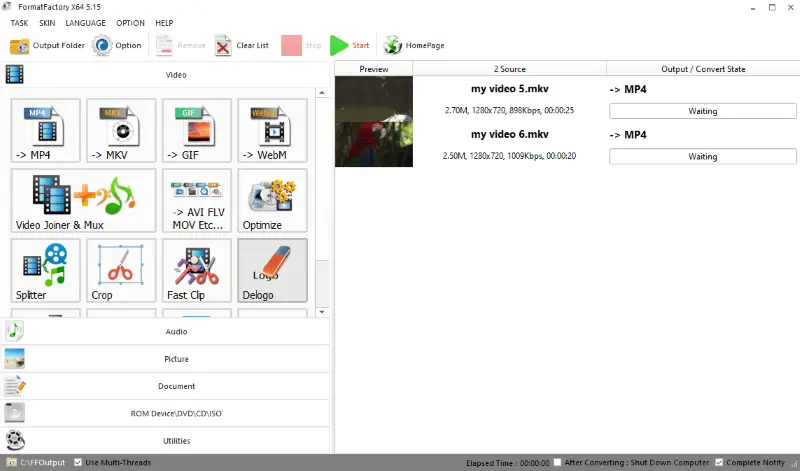This screenshot has height=471, width=800.
Task: Click the ROM Device disc icon
Action: point(14,413)
